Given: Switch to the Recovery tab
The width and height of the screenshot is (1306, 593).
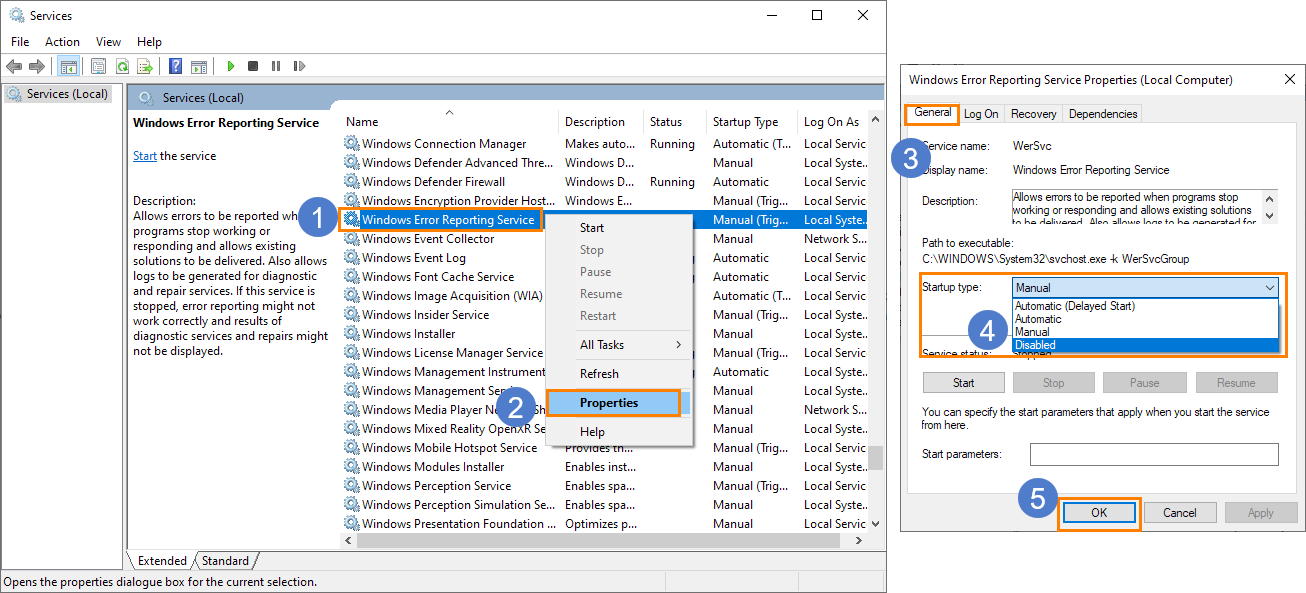Looking at the screenshot, I should point(1033,114).
